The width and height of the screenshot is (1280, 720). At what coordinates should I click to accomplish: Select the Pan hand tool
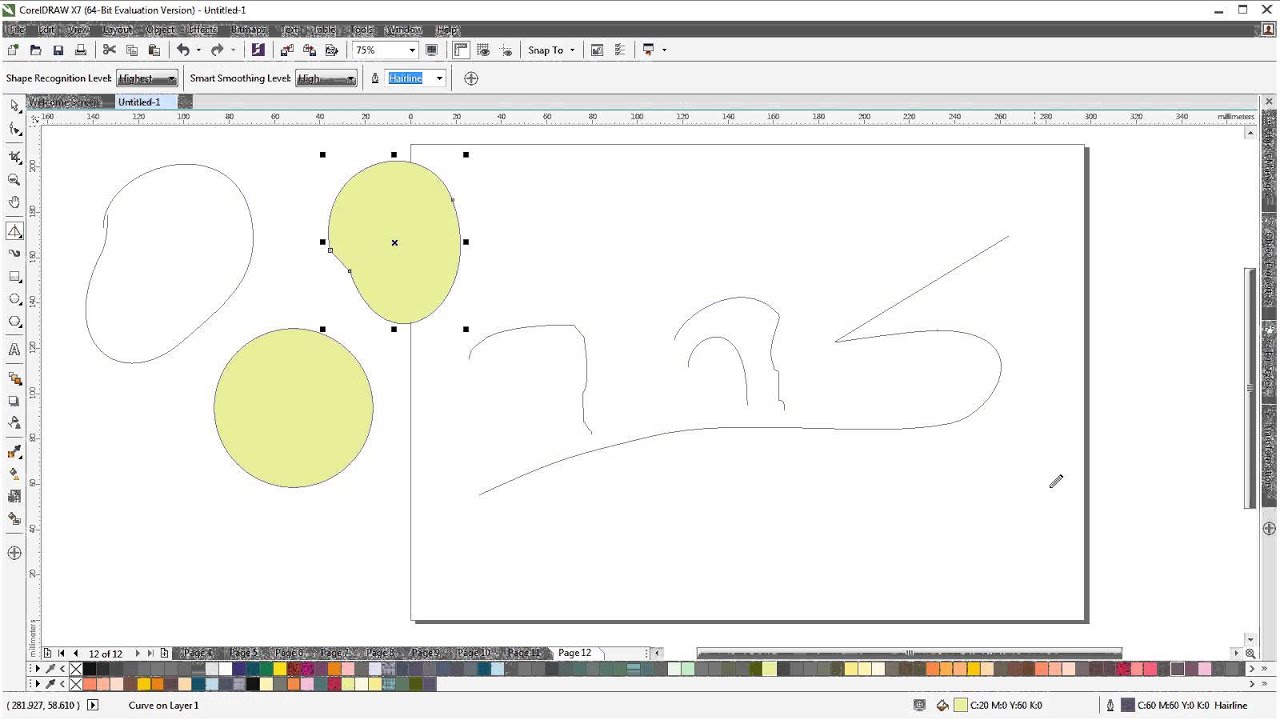pos(14,203)
